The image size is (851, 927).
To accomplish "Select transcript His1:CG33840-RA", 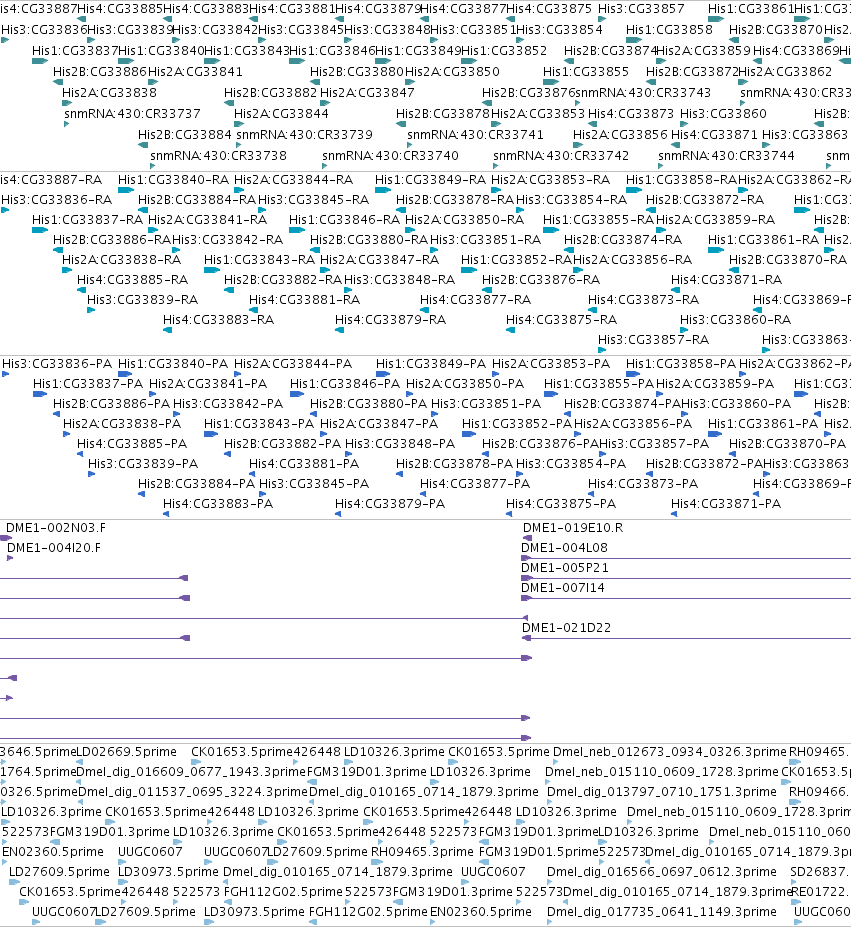I will click(173, 180).
